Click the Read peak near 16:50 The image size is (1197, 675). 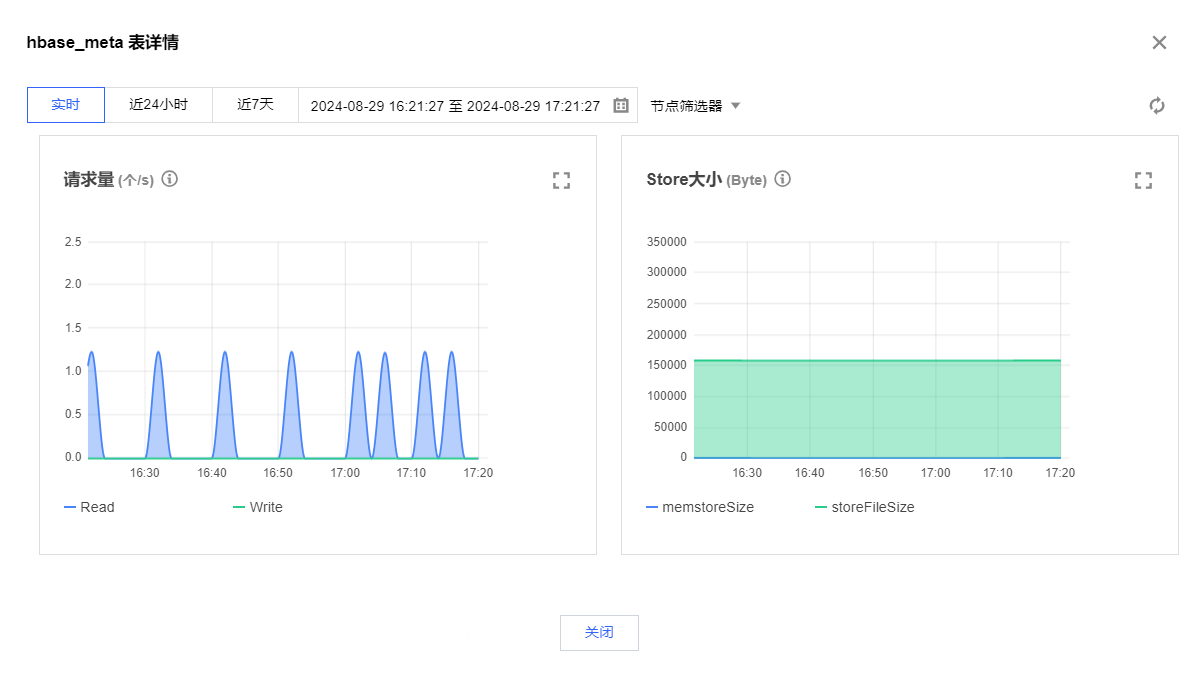(x=291, y=353)
